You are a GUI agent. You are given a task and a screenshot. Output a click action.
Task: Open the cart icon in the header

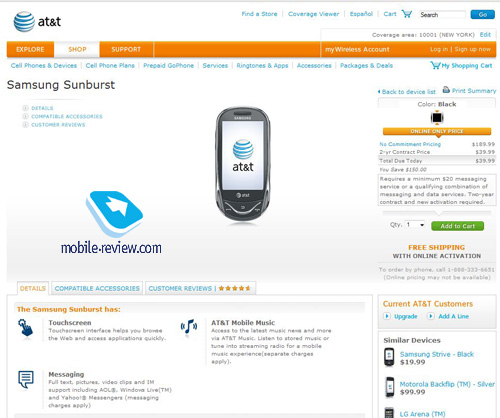(x=407, y=14)
